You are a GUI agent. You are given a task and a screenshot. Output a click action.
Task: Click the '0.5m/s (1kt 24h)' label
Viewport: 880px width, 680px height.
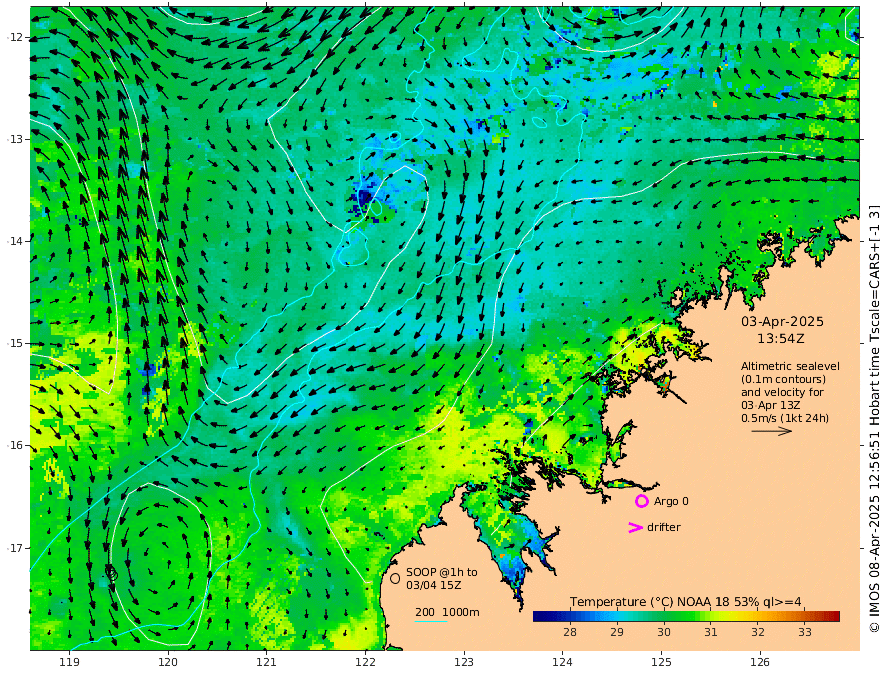click(x=785, y=418)
